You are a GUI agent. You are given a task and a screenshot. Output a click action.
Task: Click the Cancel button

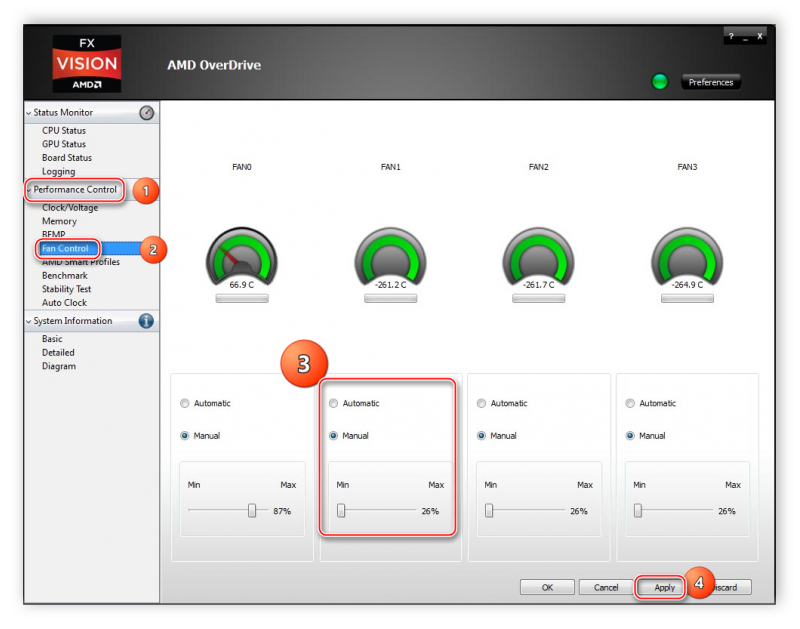click(606, 587)
